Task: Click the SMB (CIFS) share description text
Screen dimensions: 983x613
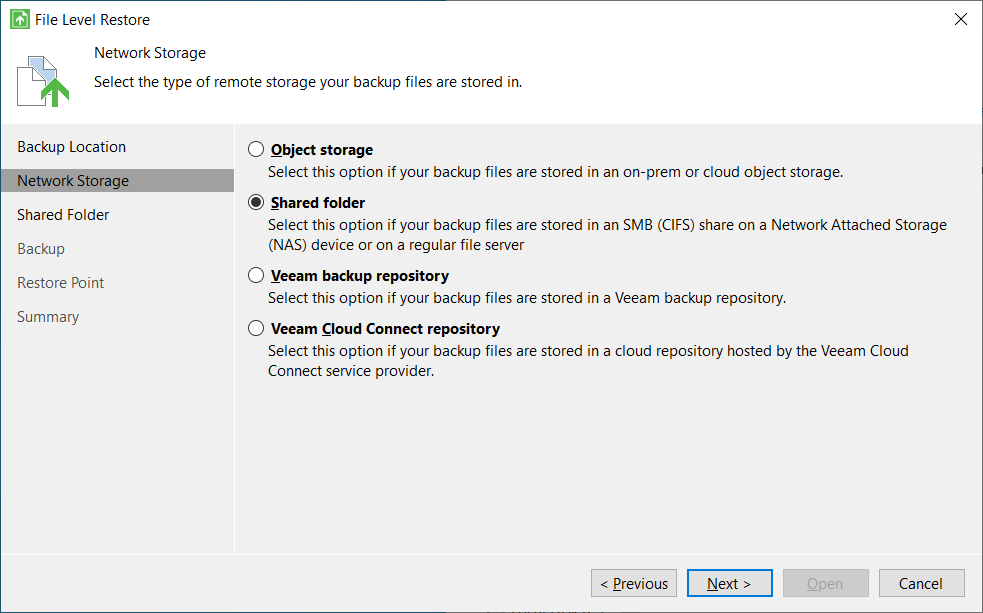Action: 607,234
